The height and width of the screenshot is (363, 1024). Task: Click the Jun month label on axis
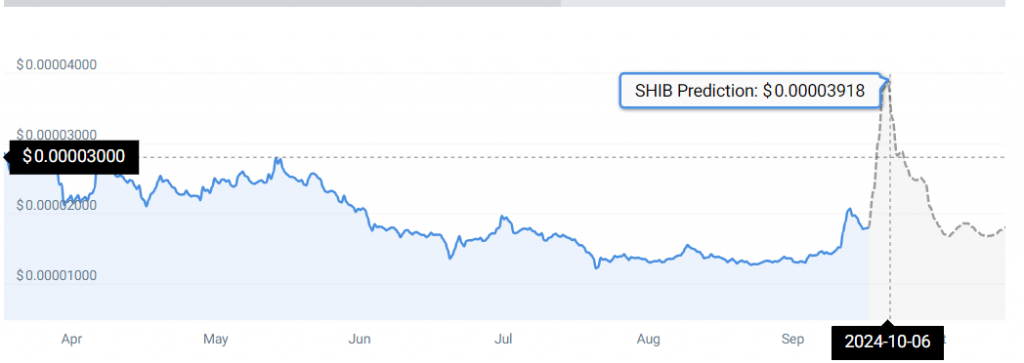[360, 339]
